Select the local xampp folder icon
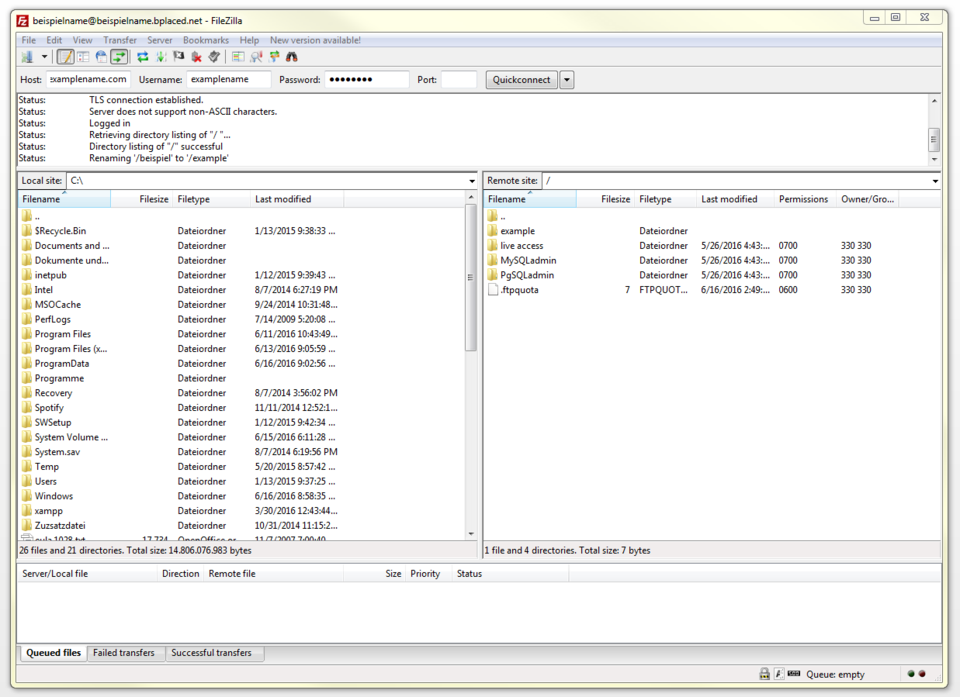This screenshot has width=960, height=697. tap(27, 510)
